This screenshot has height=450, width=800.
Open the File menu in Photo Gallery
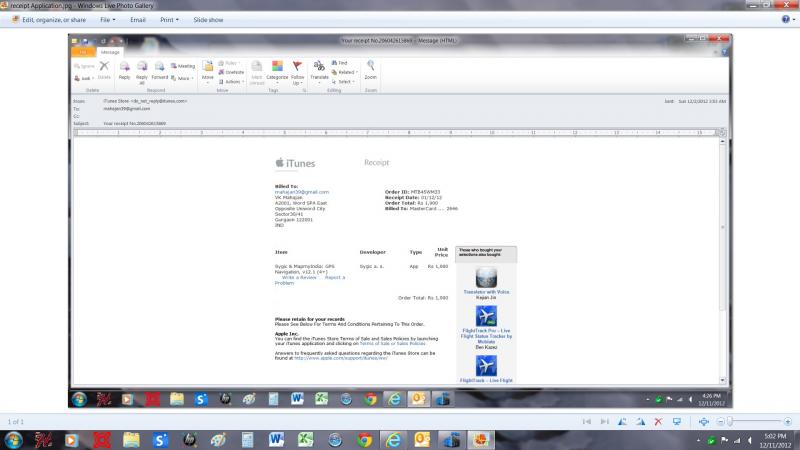pyautogui.click(x=108, y=20)
